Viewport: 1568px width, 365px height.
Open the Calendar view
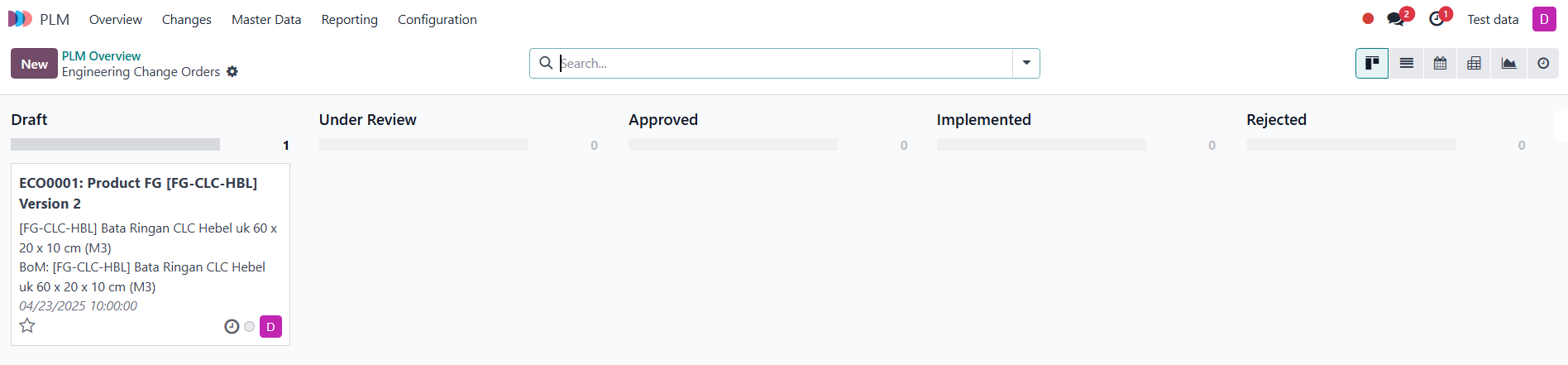coord(1440,63)
